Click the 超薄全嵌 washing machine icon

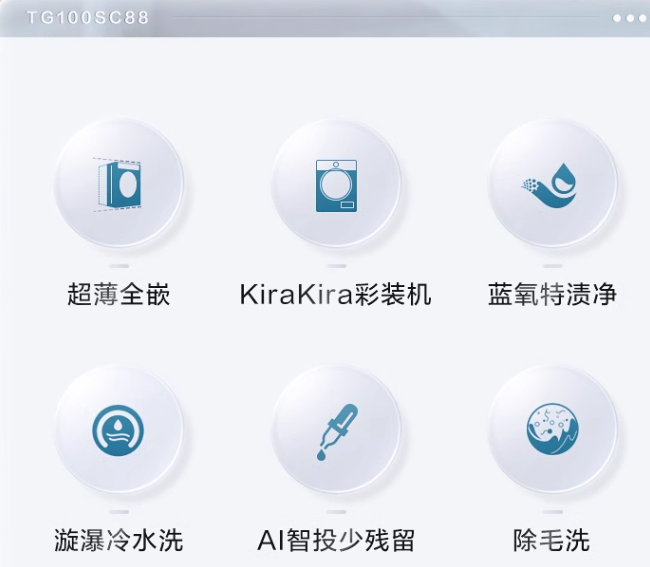click(x=119, y=184)
